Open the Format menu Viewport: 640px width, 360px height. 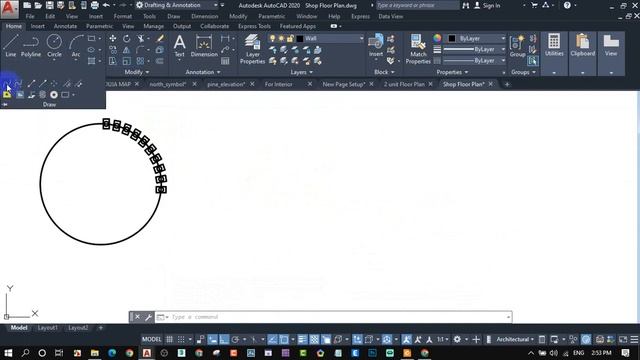pos(122,16)
